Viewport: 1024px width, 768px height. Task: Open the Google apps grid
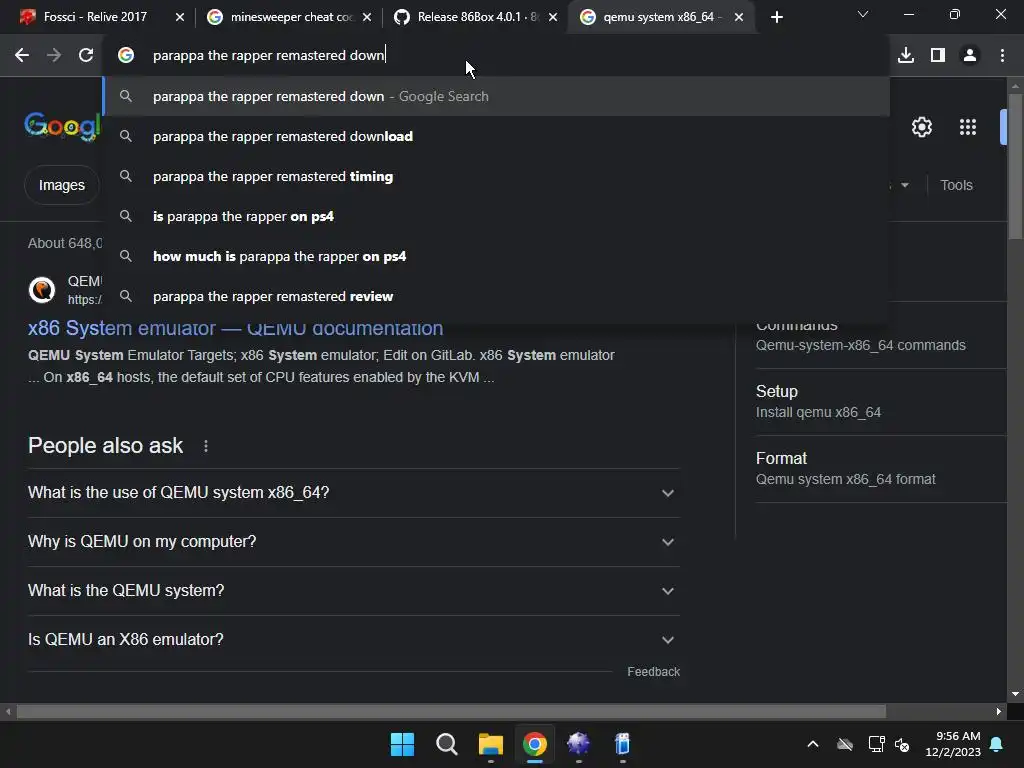pos(968,127)
